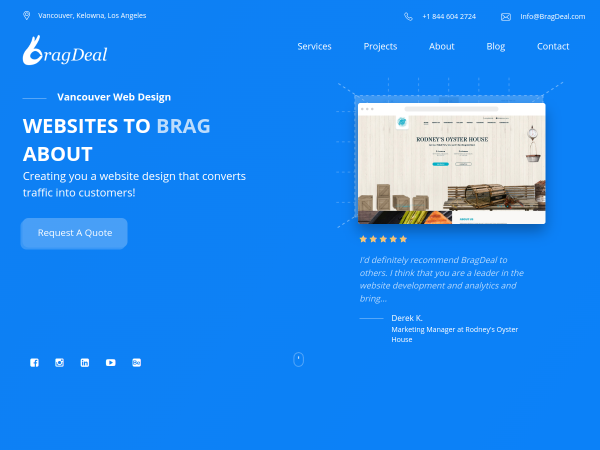Open the YouTube social icon
This screenshot has width=600, height=450.
(111, 362)
